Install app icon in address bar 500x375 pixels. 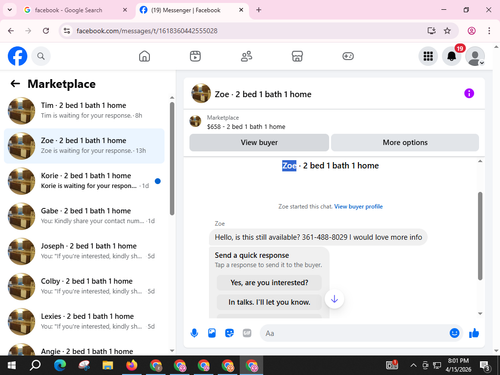pyautogui.click(x=431, y=31)
